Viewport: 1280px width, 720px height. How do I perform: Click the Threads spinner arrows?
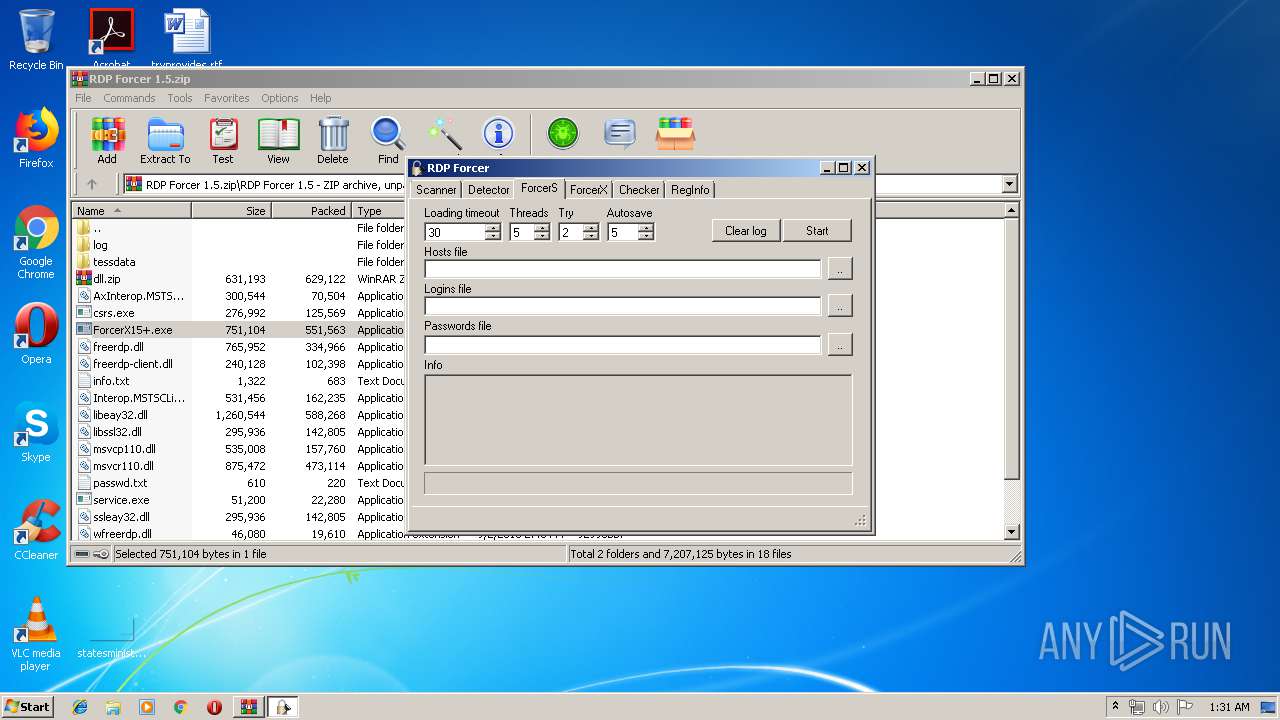point(542,232)
